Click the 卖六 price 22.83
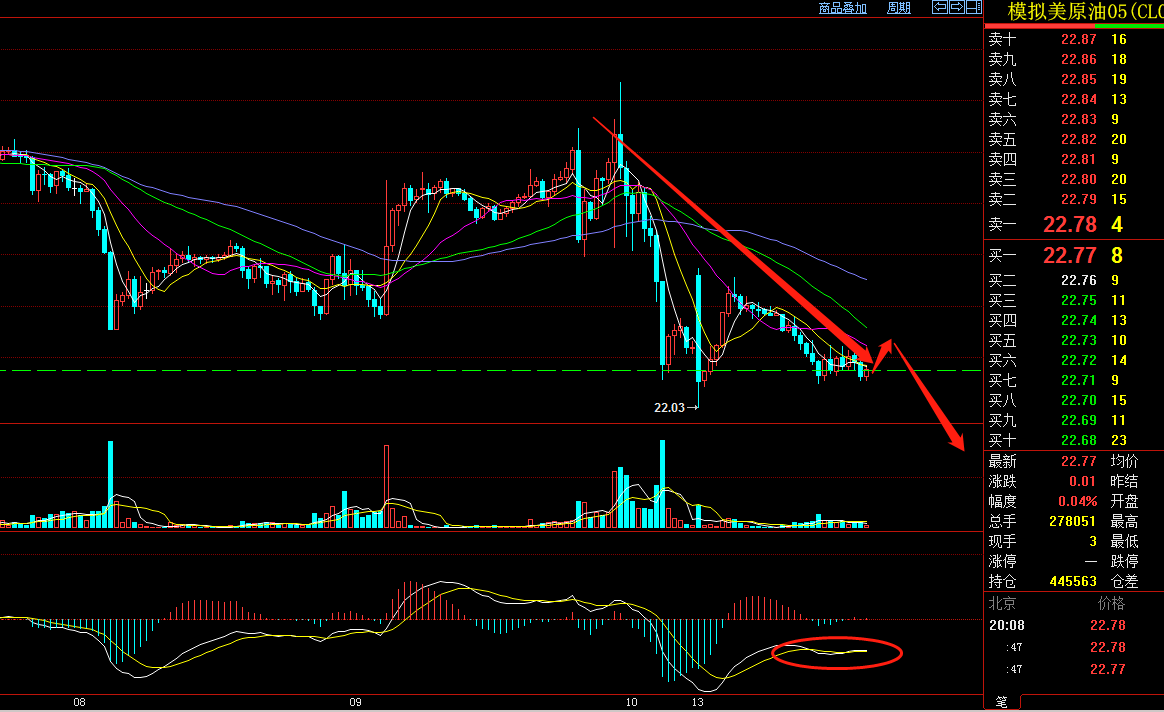 (1079, 120)
